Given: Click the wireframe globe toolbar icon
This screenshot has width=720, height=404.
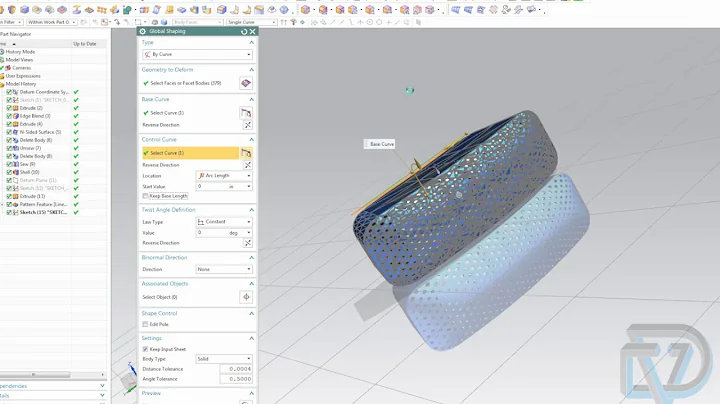Looking at the screenshot, I should click(x=284, y=10).
